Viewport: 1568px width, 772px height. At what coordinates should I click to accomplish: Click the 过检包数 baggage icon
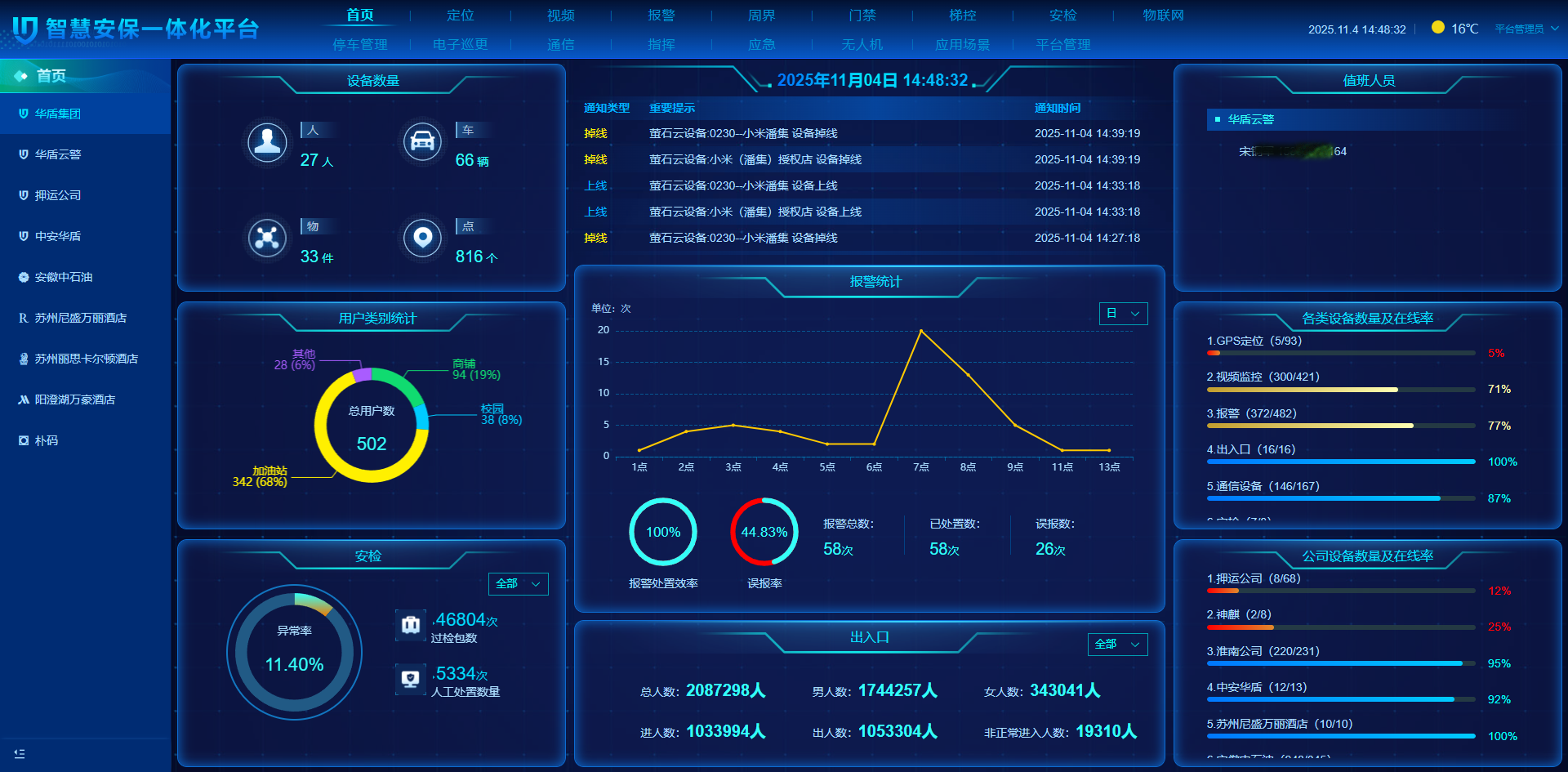411,625
